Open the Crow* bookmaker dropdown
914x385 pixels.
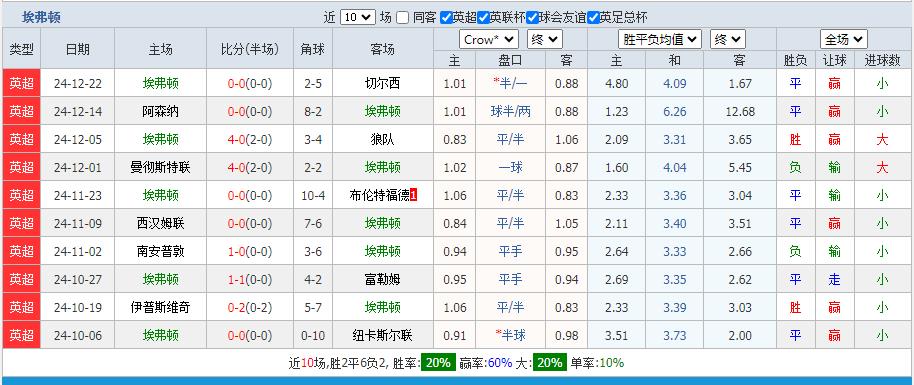click(x=488, y=40)
